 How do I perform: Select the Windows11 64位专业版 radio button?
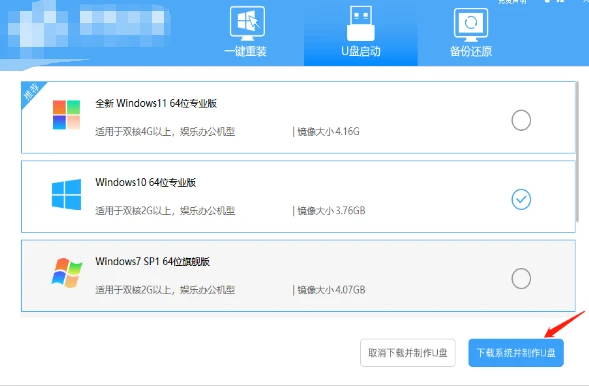521,120
